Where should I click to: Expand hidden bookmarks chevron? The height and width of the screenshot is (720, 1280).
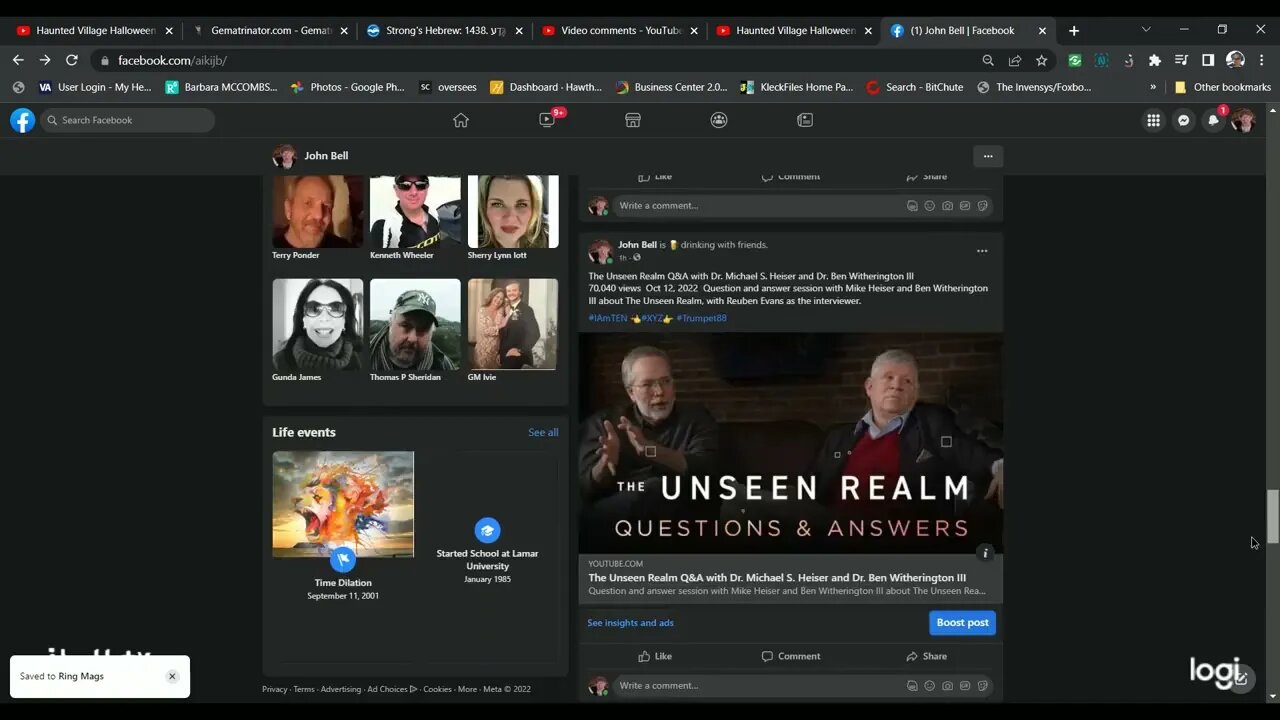[1153, 87]
